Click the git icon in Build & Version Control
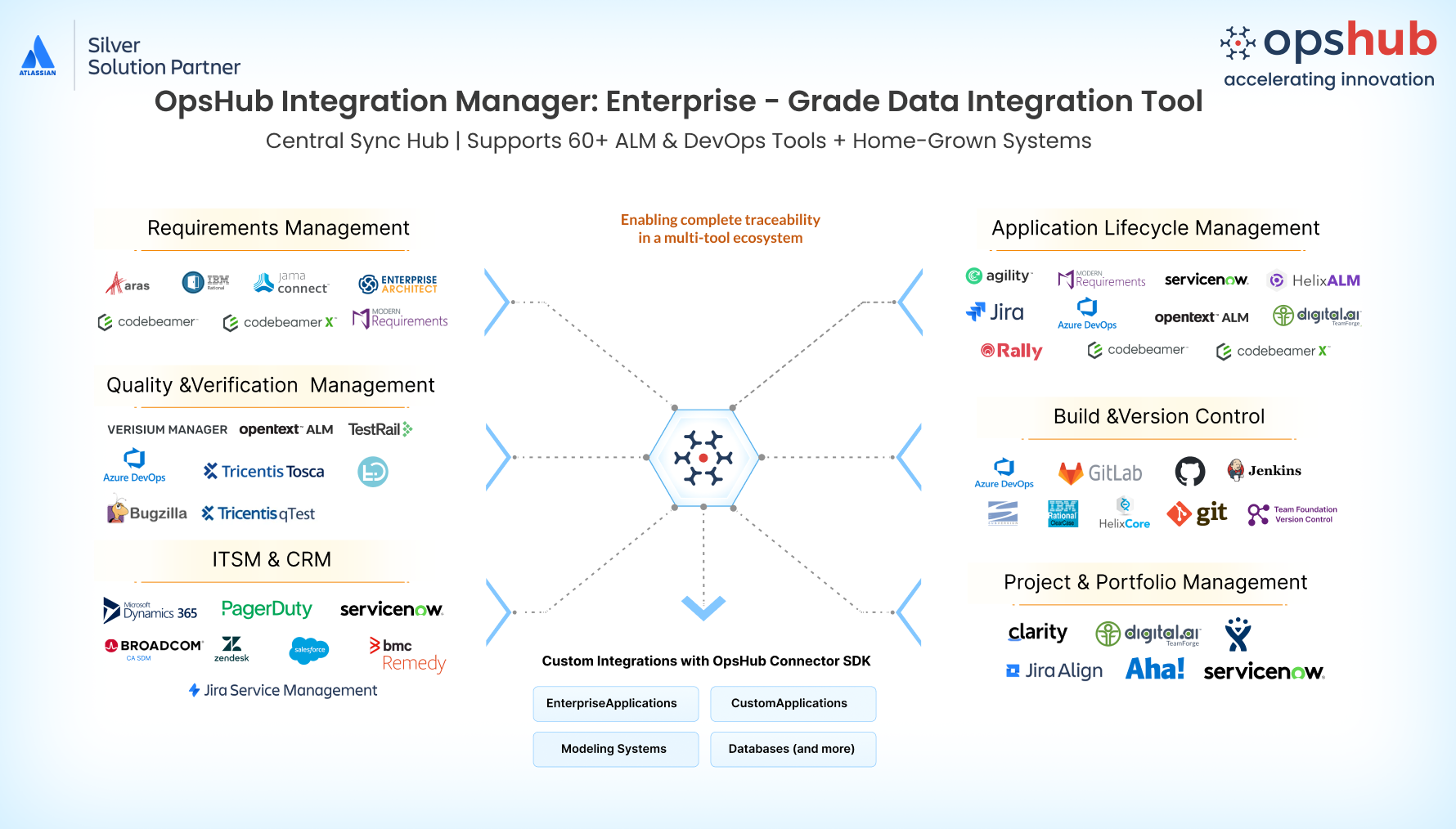This screenshot has width=1456, height=829. click(x=1197, y=513)
